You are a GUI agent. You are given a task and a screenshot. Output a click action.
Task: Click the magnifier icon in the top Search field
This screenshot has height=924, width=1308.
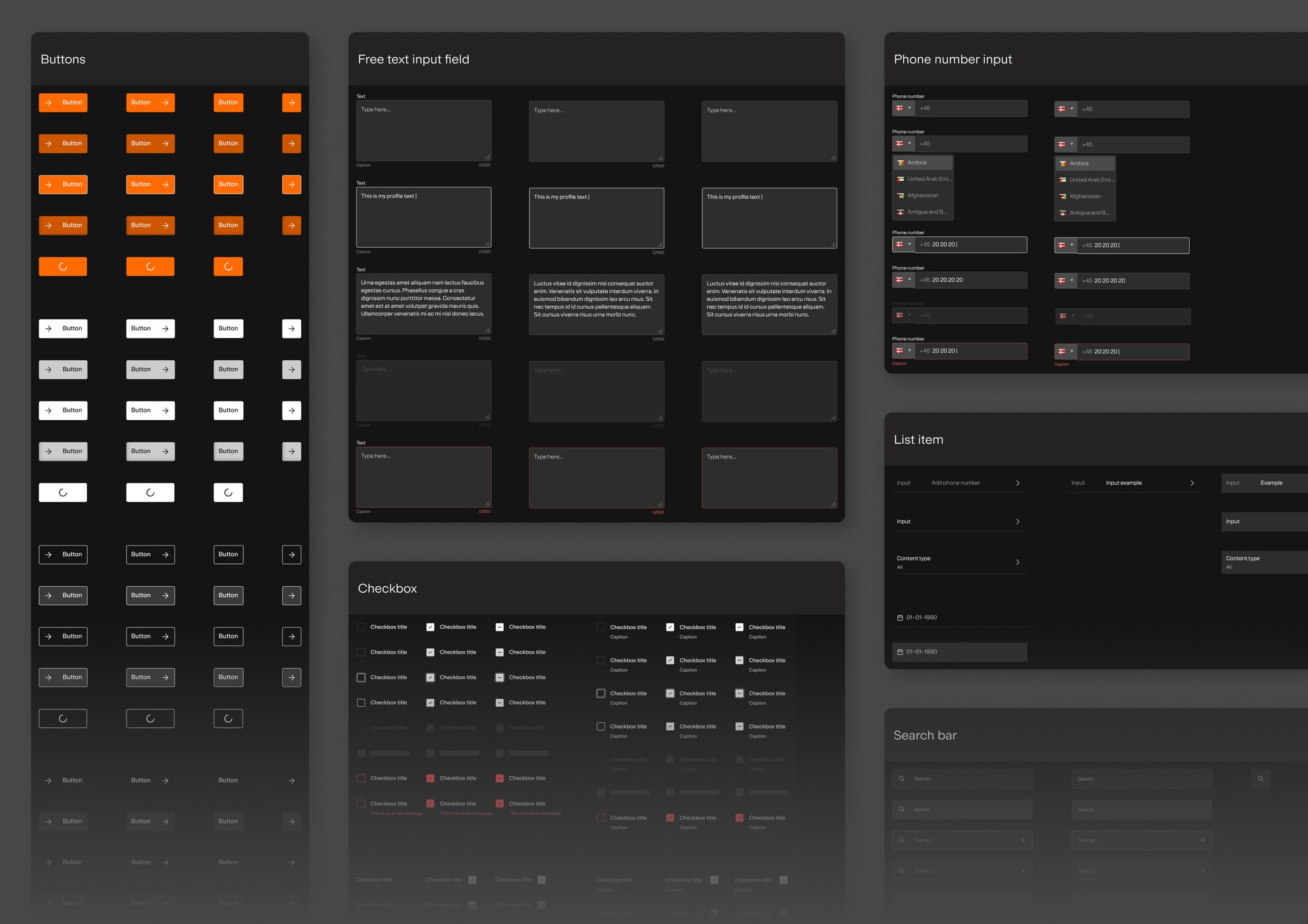(x=901, y=778)
